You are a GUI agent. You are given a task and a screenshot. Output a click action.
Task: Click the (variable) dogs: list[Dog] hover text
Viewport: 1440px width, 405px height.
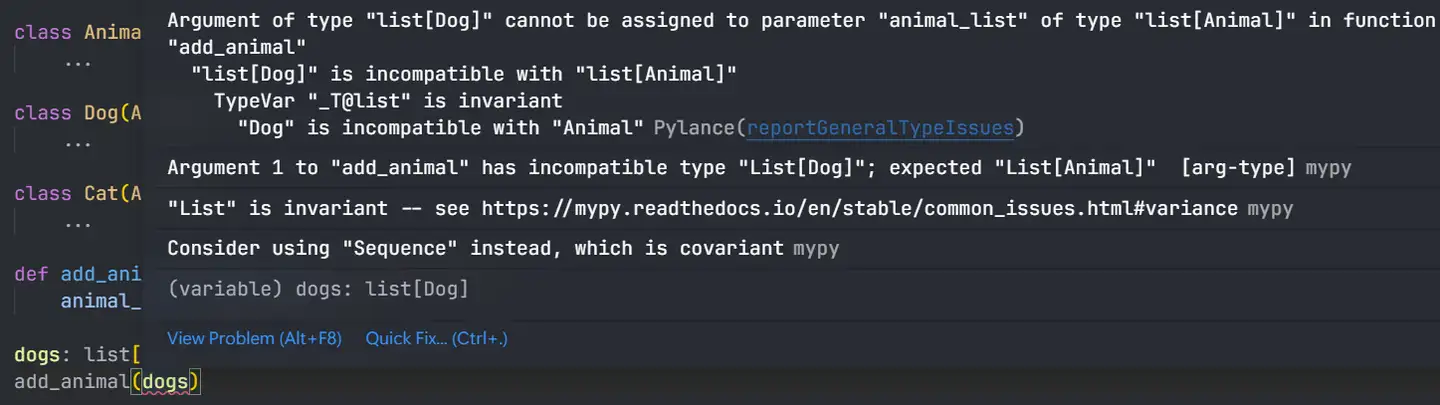(x=318, y=289)
